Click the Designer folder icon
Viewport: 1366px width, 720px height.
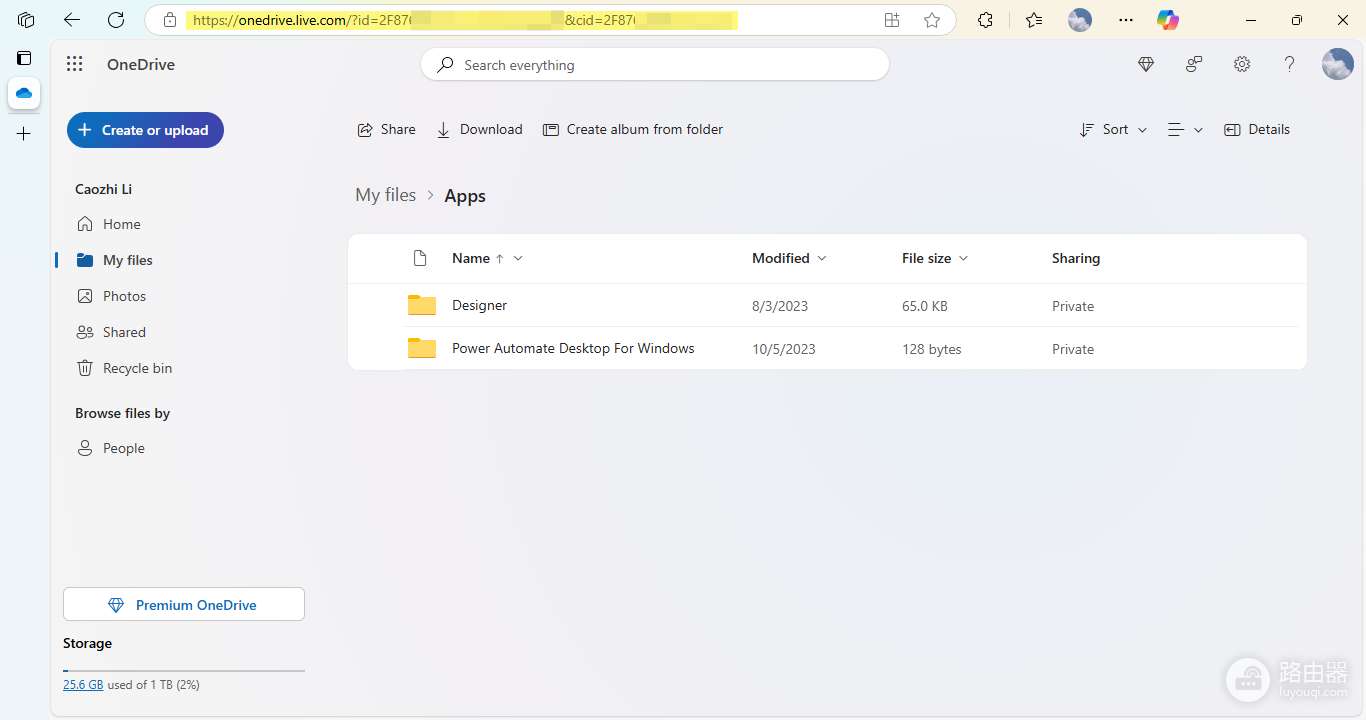pos(422,305)
